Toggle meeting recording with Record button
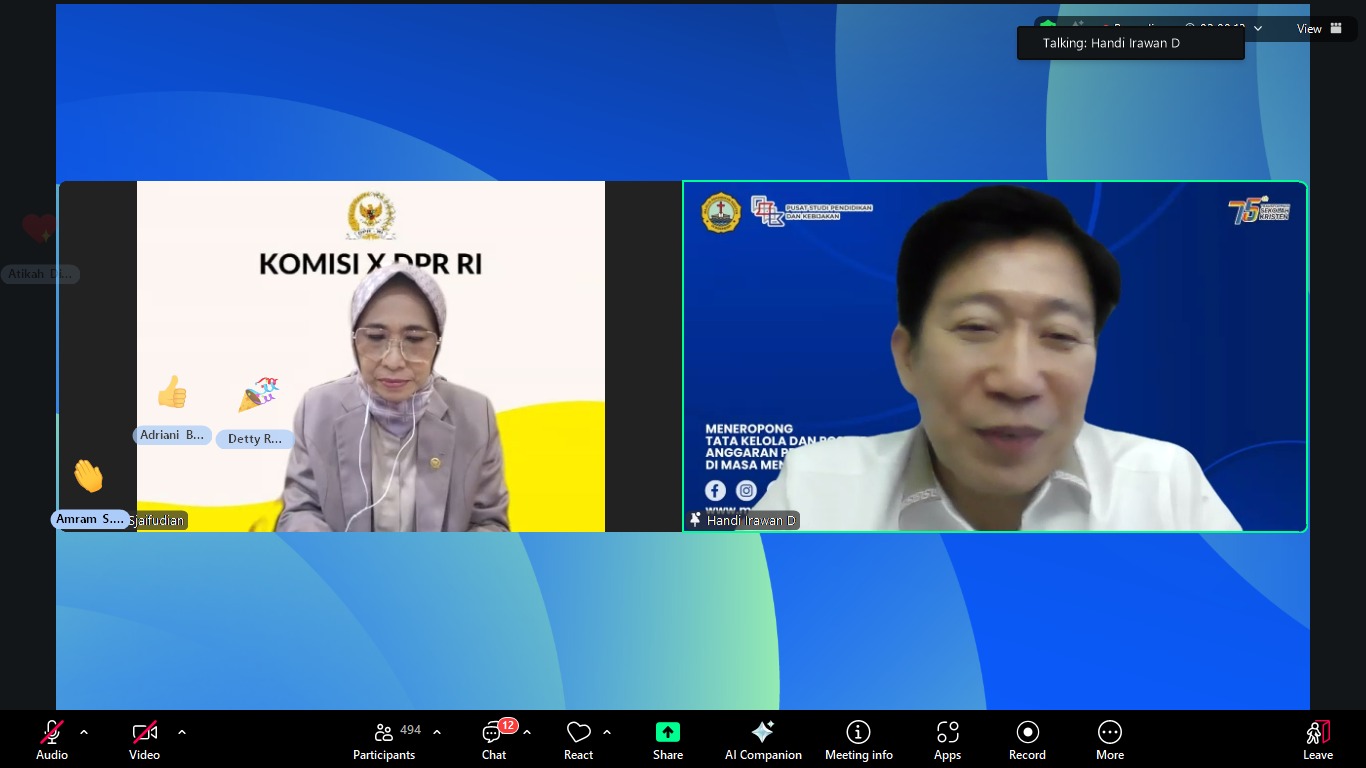The height and width of the screenshot is (768, 1366). [x=1027, y=740]
